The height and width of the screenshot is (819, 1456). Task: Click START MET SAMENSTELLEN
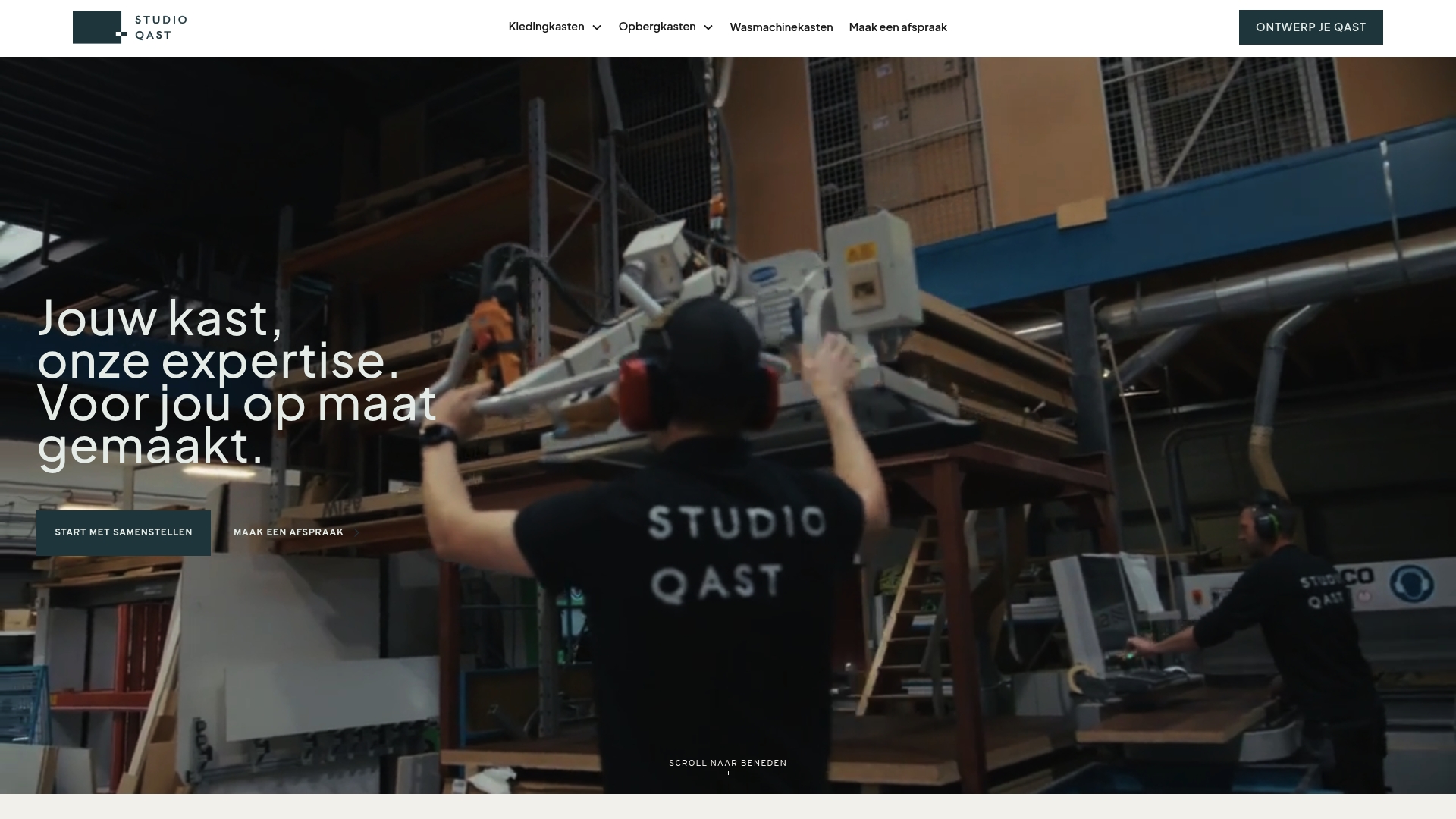[124, 532]
